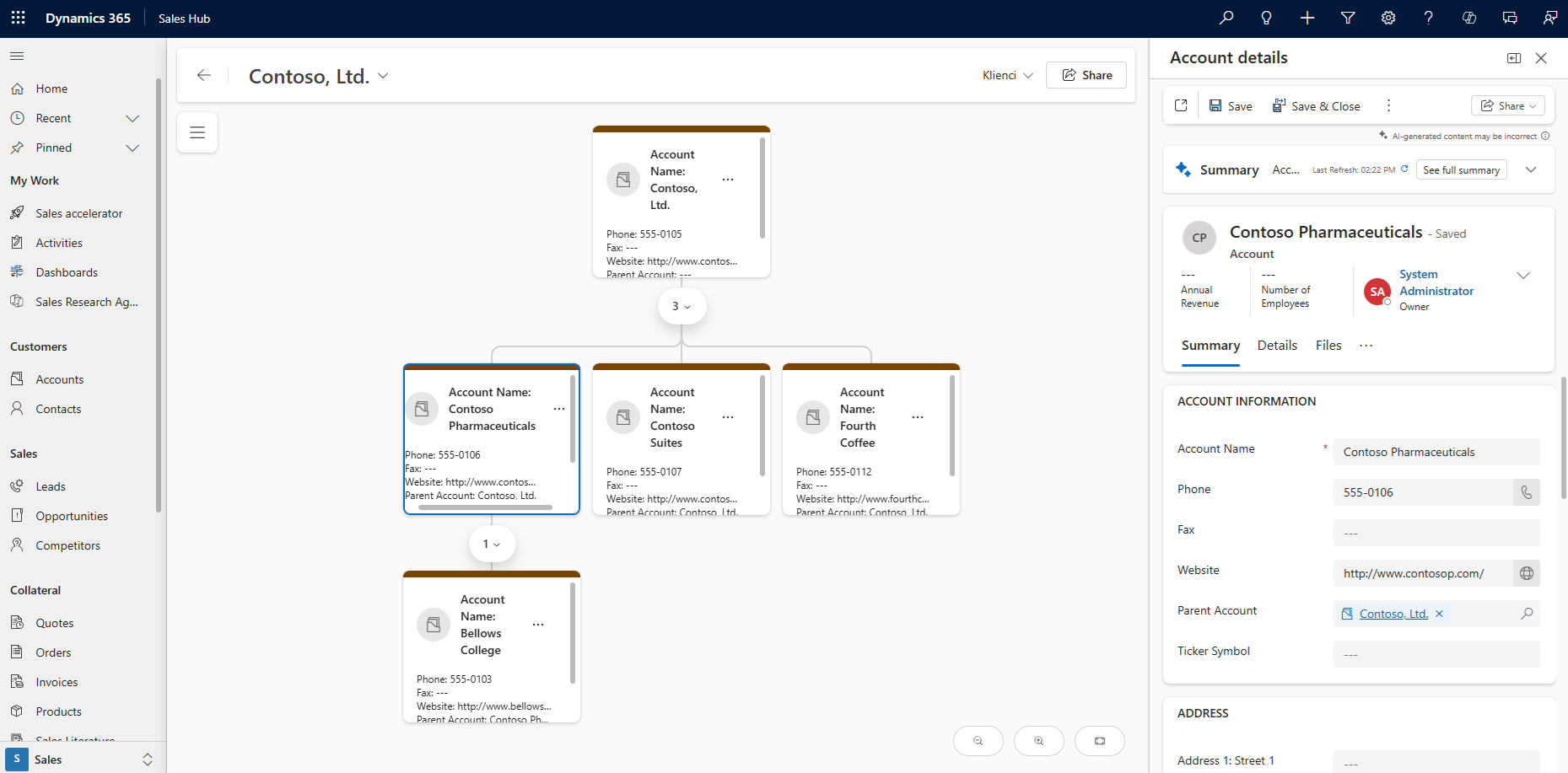This screenshot has height=773, width=1568.
Task: Select the Contoso Suites account card
Action: (x=682, y=439)
